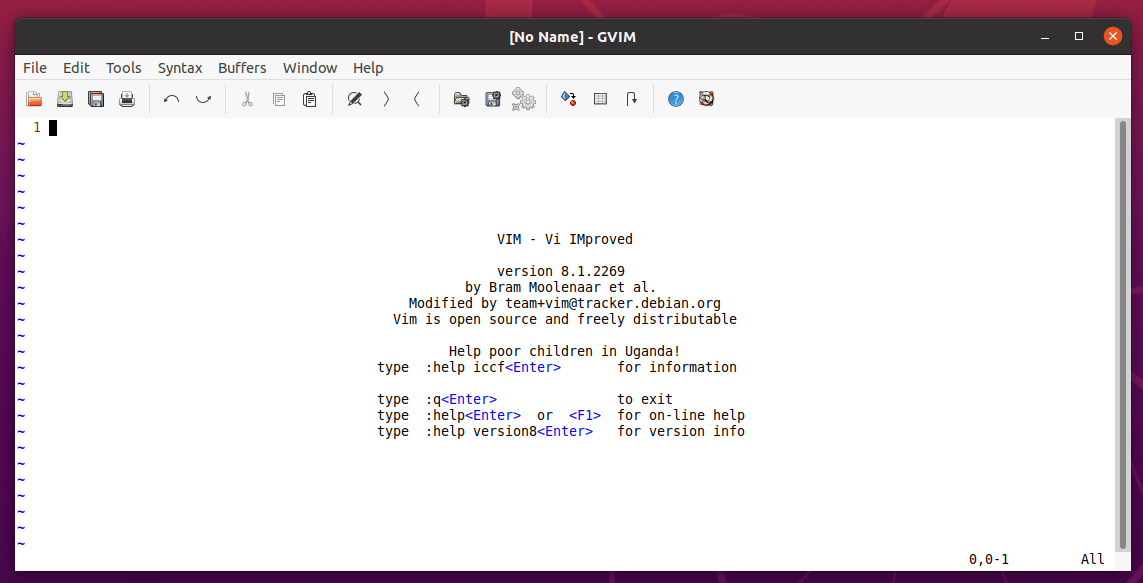The height and width of the screenshot is (583, 1143).
Task: Click the Find Help lifebuoy icon
Action: click(706, 98)
